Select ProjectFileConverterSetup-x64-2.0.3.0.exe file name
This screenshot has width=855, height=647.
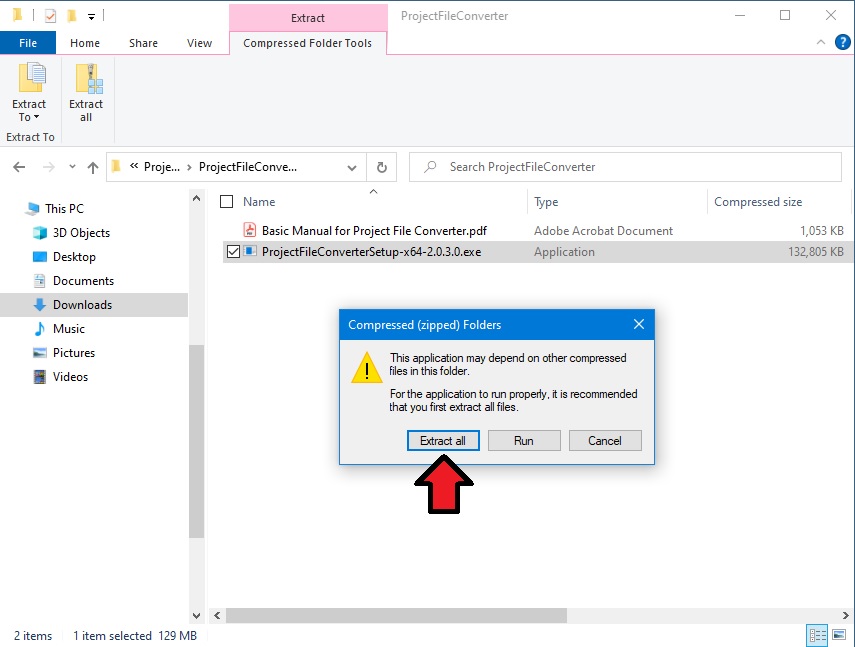tap(371, 251)
